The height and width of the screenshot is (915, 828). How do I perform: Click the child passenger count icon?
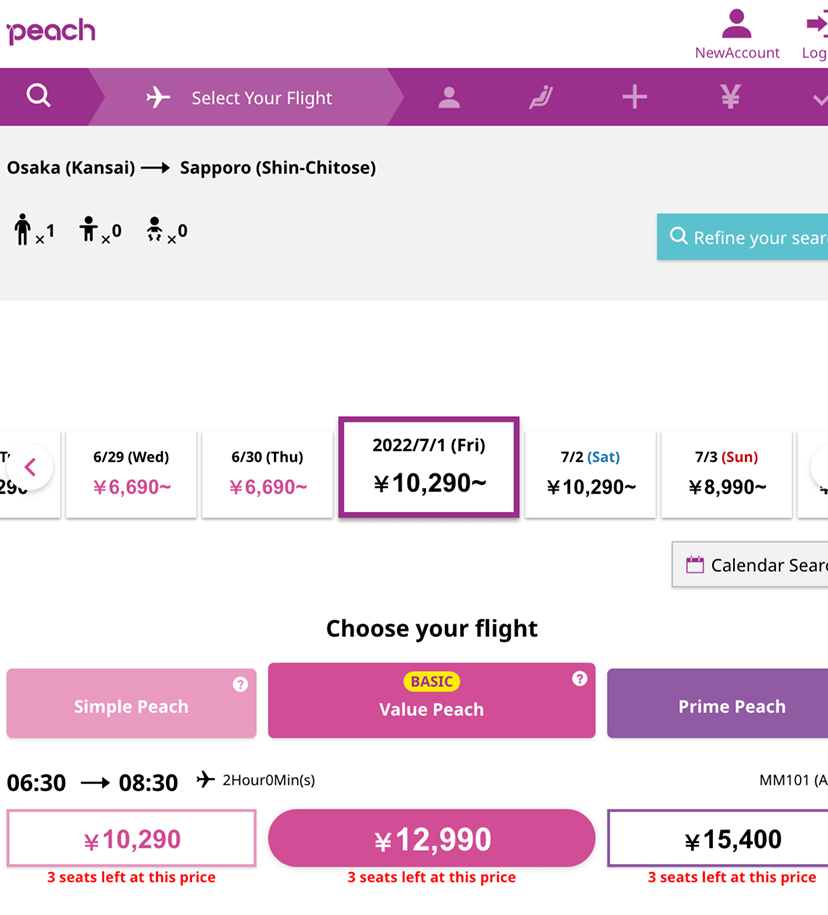(x=89, y=229)
